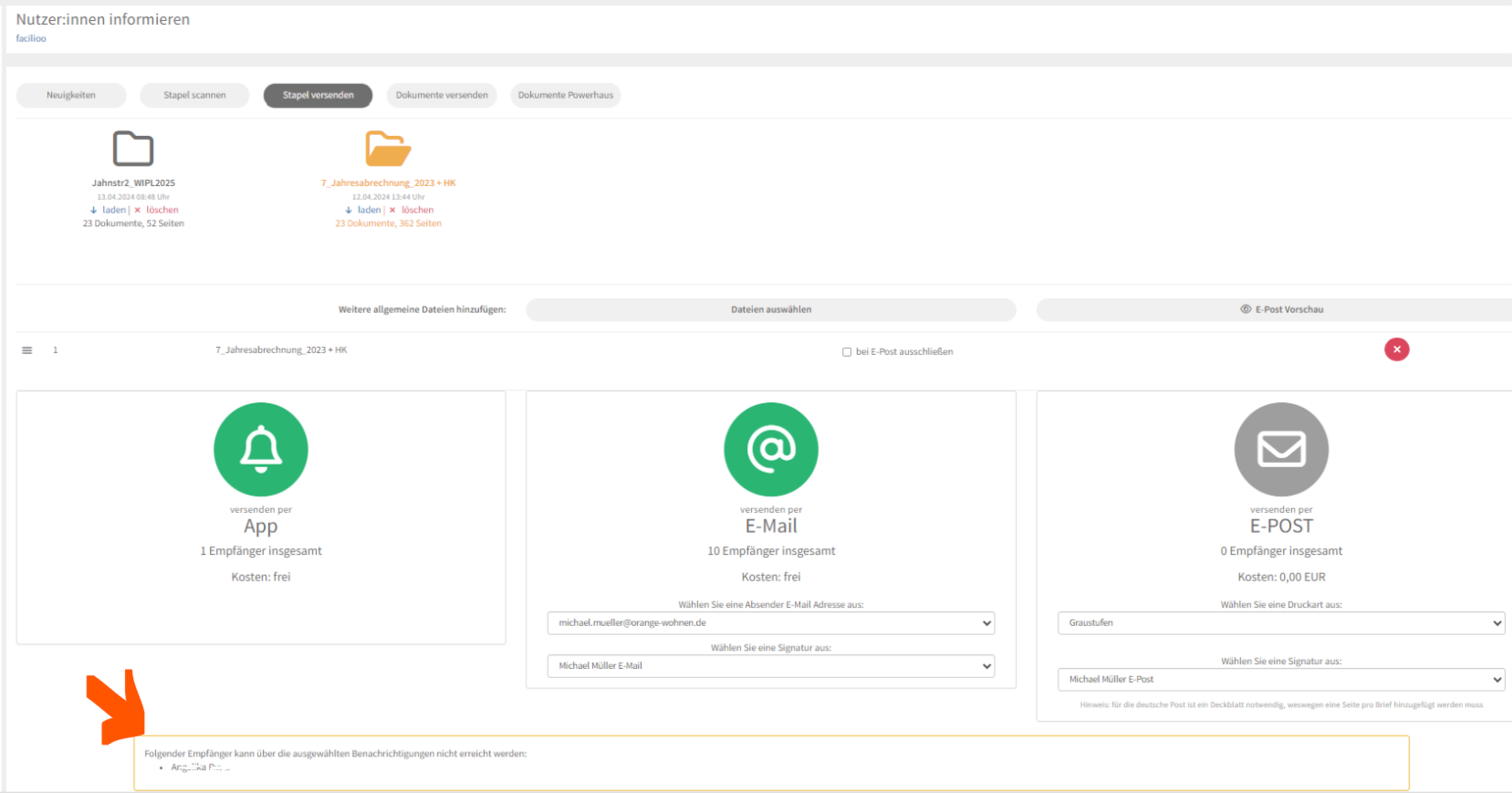Click the green E-Mail @ icon
The width and height of the screenshot is (1512, 793).
click(x=771, y=449)
